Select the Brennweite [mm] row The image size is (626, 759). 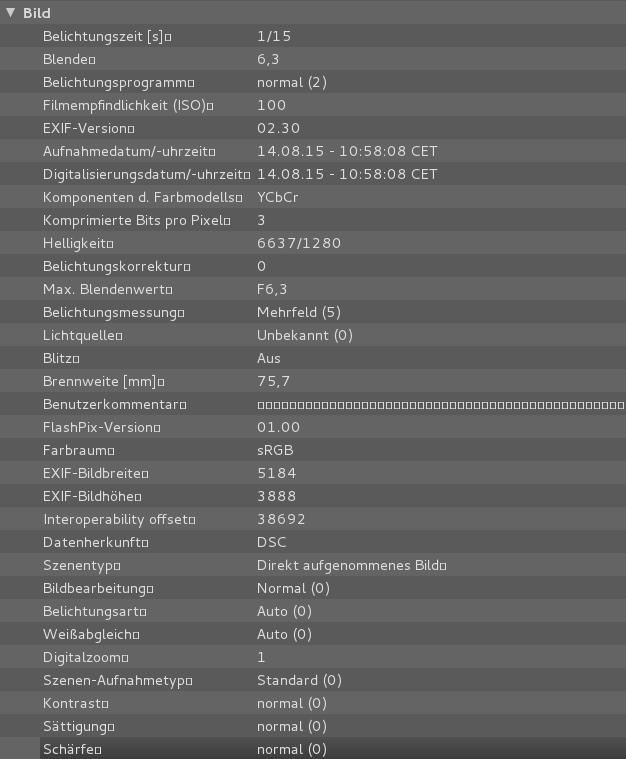point(103,381)
